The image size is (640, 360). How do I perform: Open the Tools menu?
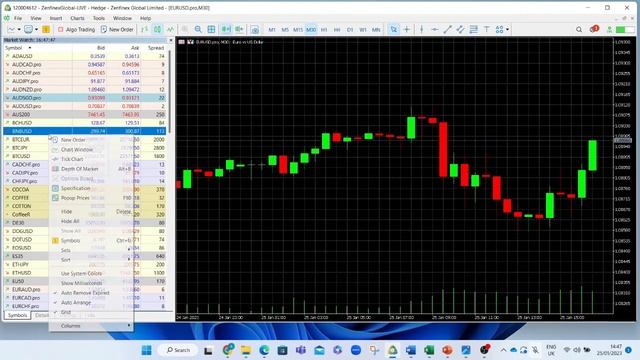pyautogui.click(x=99, y=18)
